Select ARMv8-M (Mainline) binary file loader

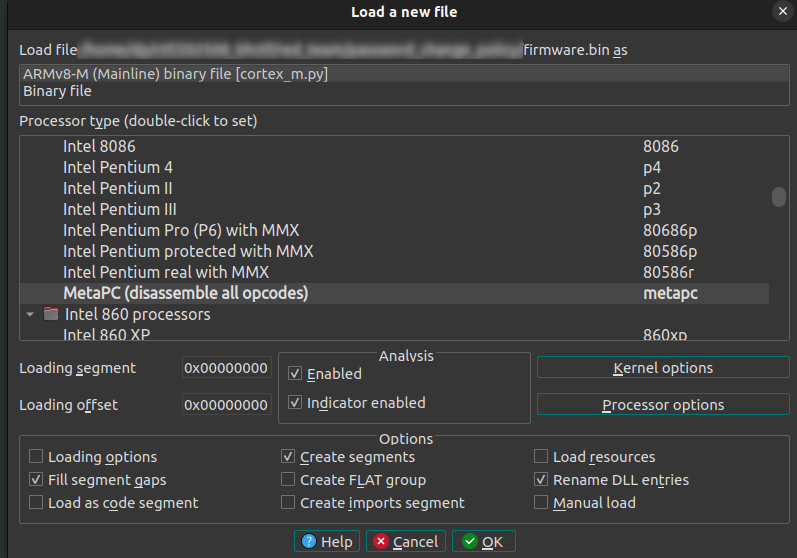coord(175,74)
